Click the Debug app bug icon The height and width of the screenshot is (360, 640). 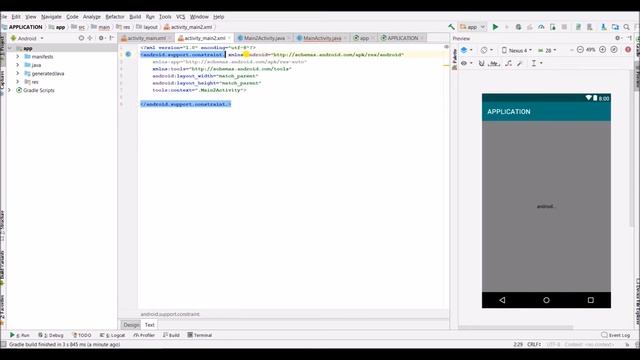point(518,27)
